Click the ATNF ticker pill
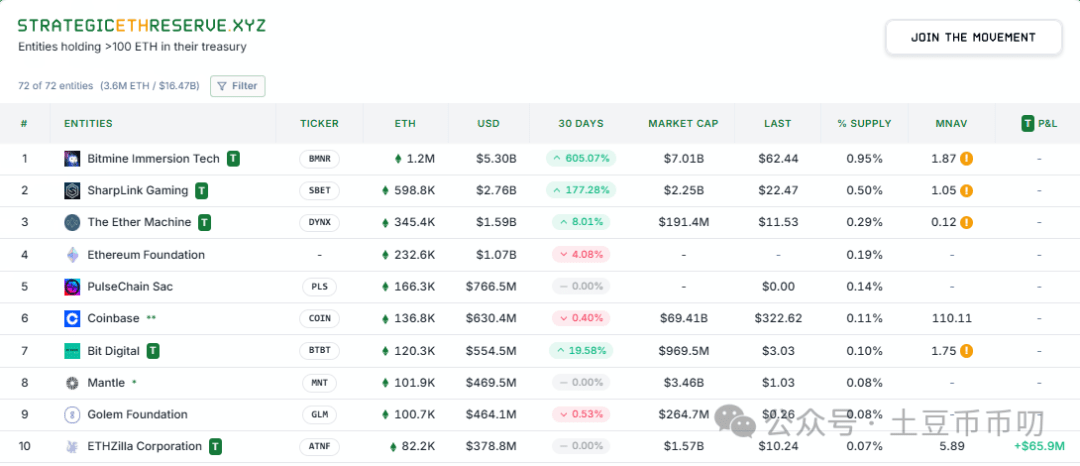This screenshot has height=466, width=1080. [320, 447]
